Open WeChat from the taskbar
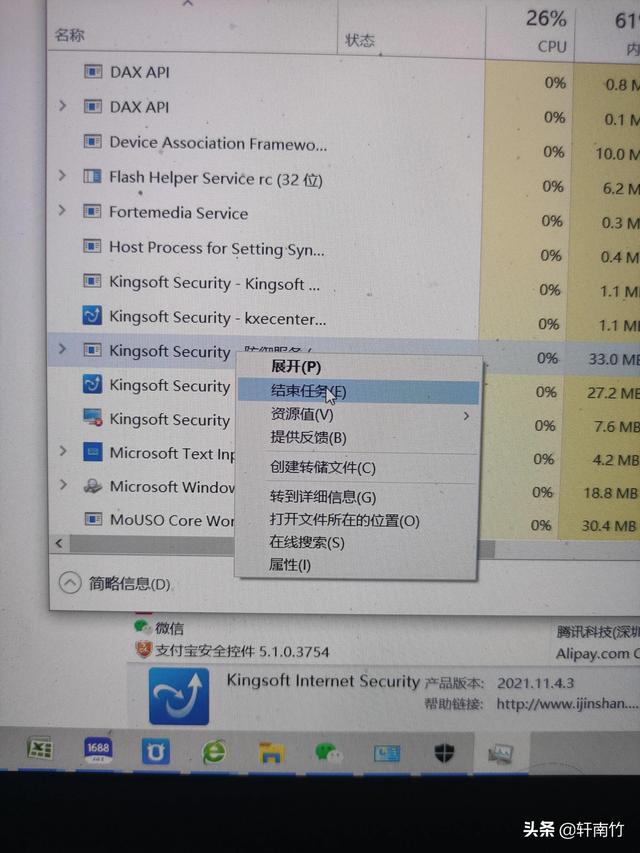The image size is (640, 853). (329, 752)
